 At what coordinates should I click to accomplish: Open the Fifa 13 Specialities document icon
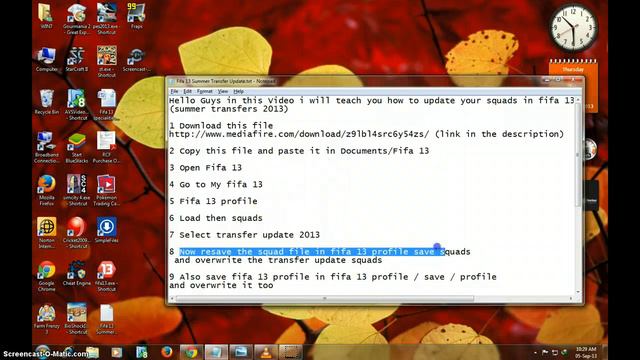click(107, 105)
